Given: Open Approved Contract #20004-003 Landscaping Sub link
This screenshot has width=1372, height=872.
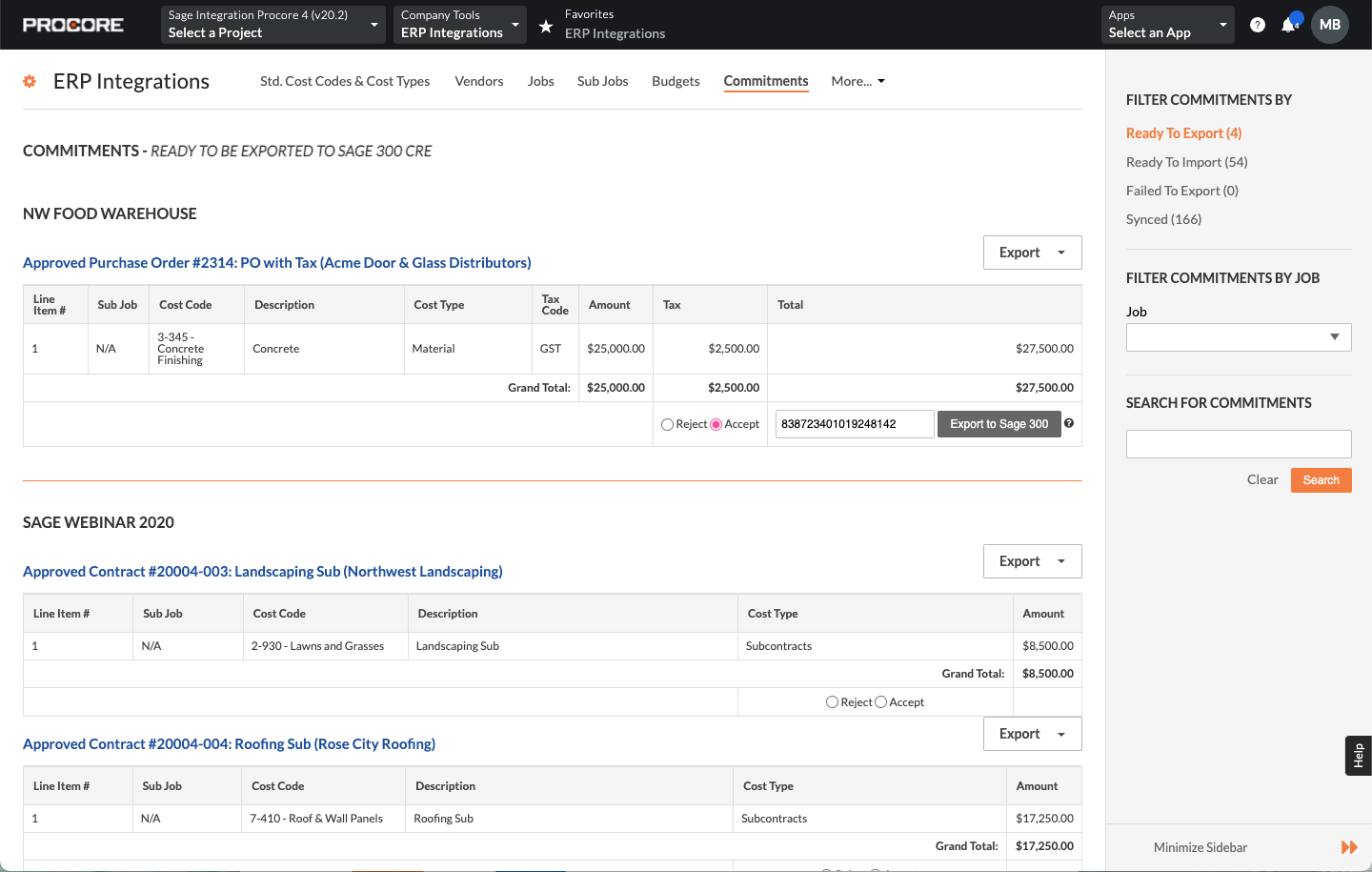Looking at the screenshot, I should point(263,571).
